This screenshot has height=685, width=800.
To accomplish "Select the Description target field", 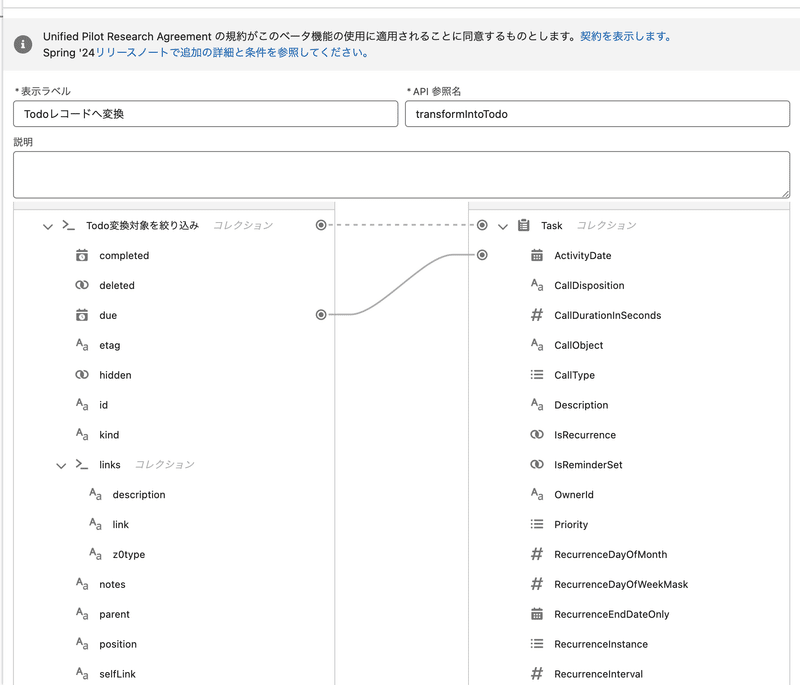I will click(581, 405).
